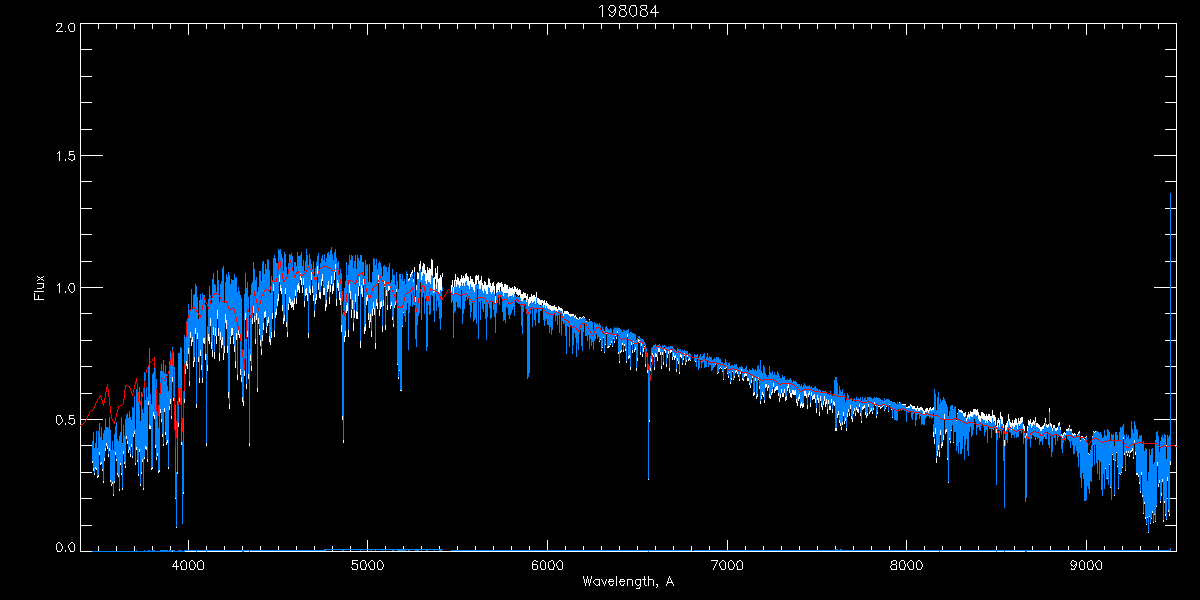The height and width of the screenshot is (600, 1200).
Task: Select the 5000 wavelength tick label
Action: point(368,564)
